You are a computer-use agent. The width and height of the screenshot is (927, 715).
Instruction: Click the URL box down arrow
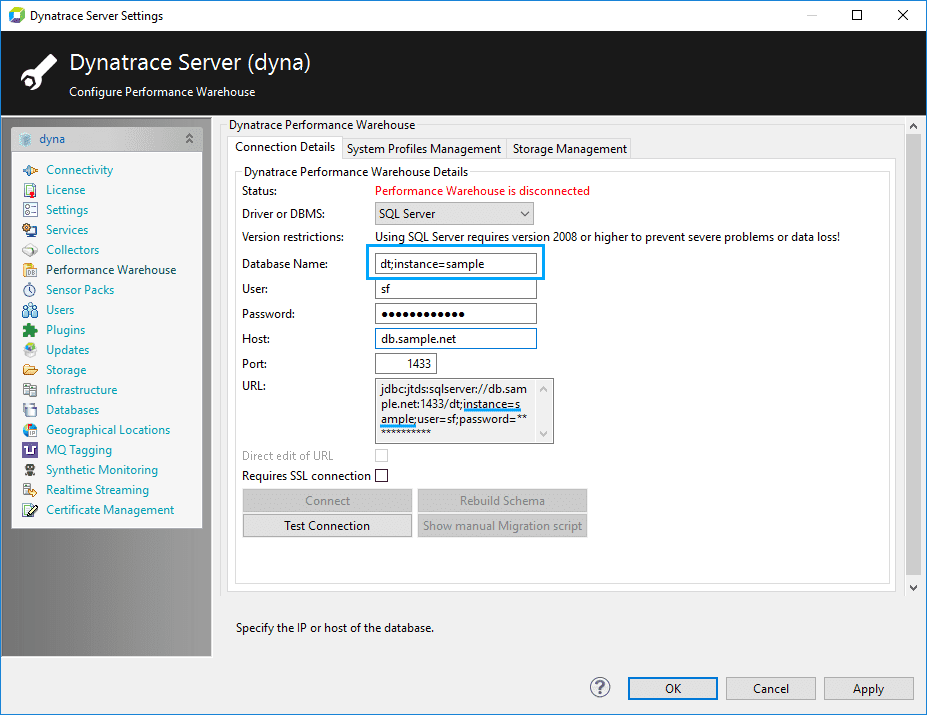(x=543, y=433)
